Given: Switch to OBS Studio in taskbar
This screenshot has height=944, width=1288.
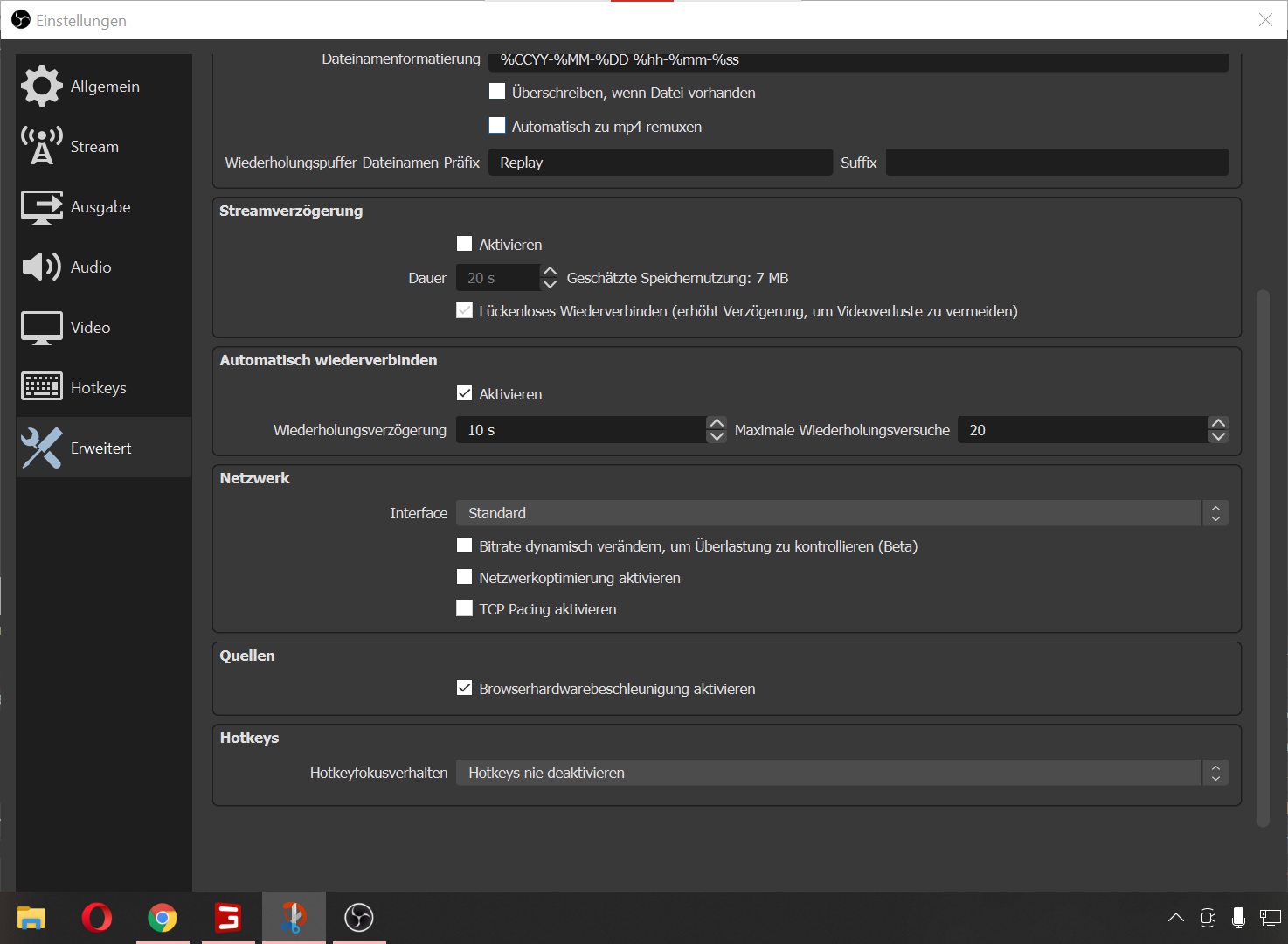Looking at the screenshot, I should [x=359, y=918].
